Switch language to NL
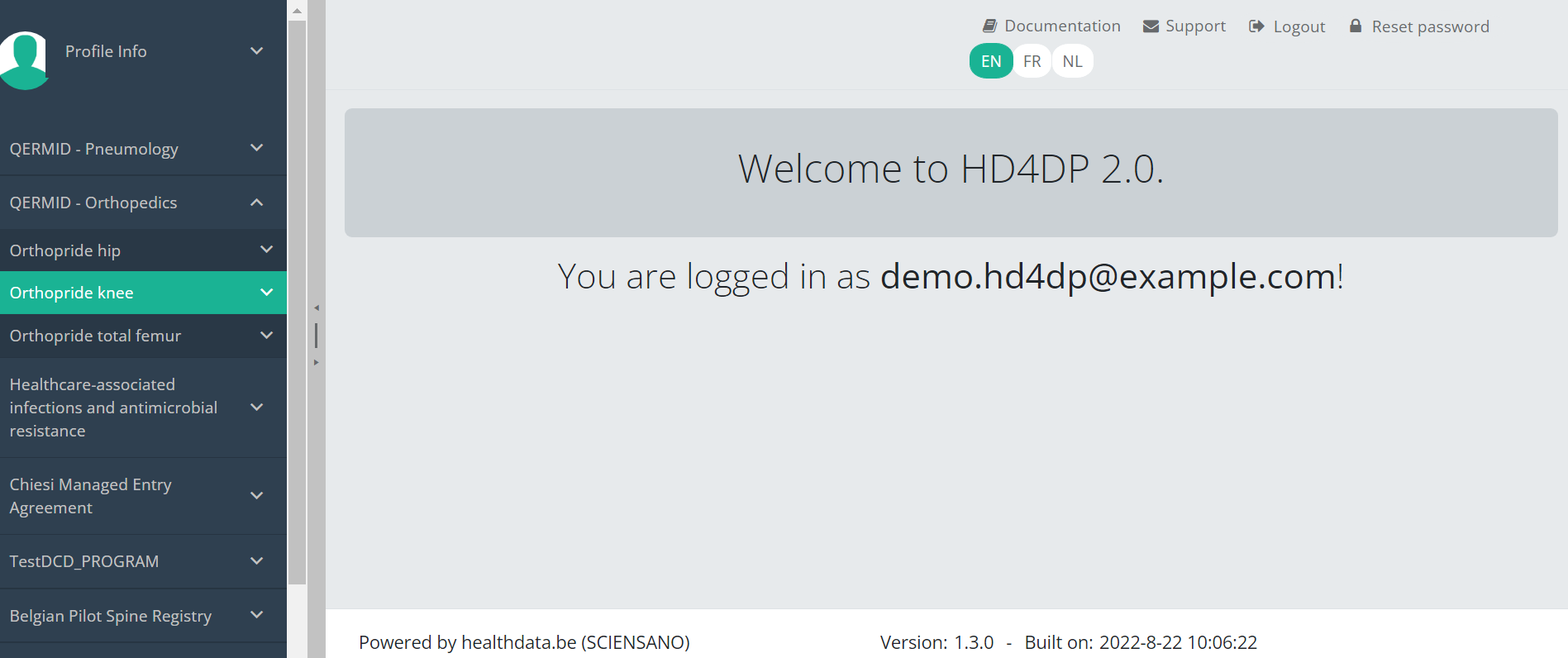Screen dimensions: 1568x658 (1072, 61)
